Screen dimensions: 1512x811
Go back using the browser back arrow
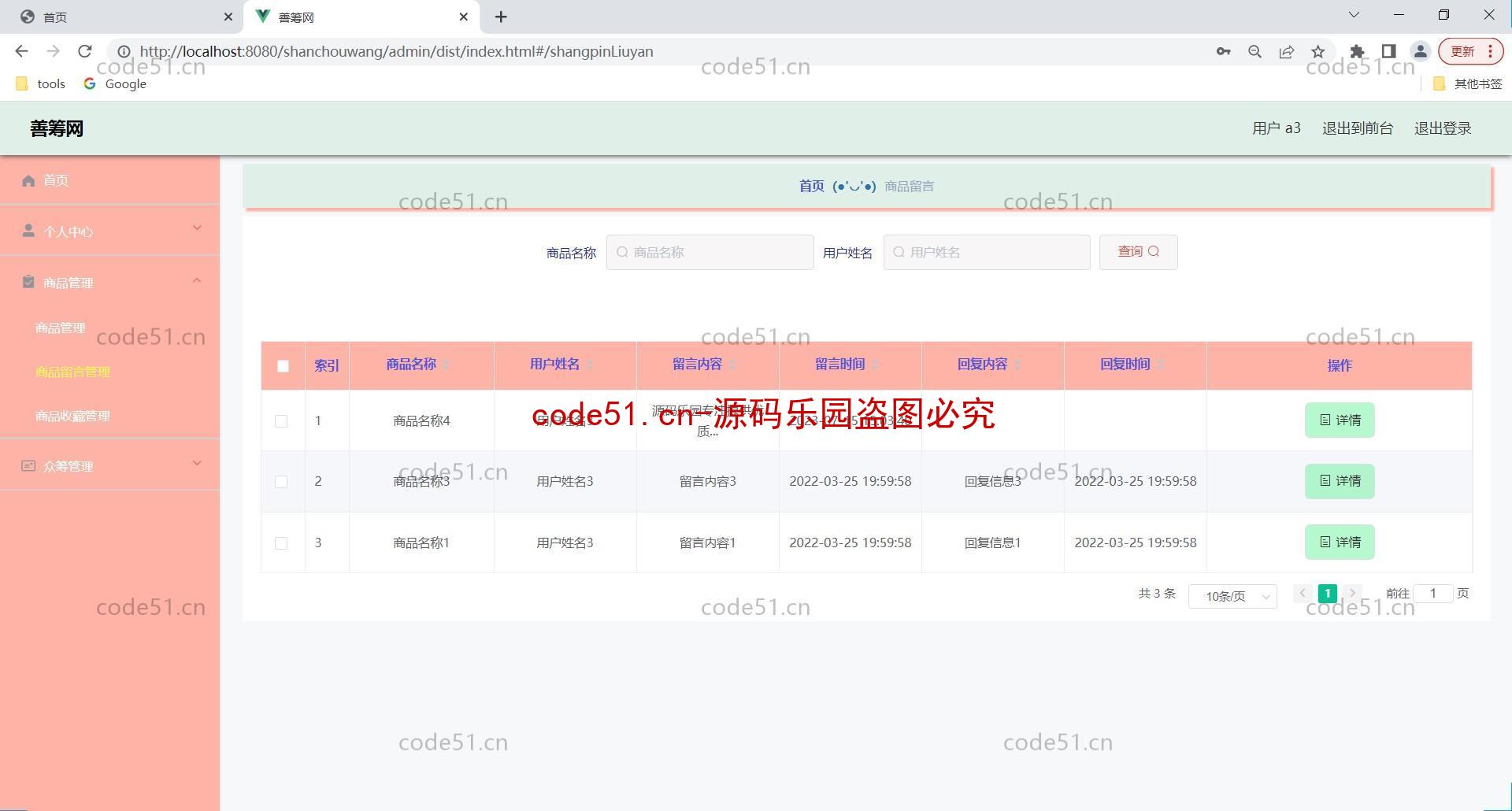(x=22, y=51)
